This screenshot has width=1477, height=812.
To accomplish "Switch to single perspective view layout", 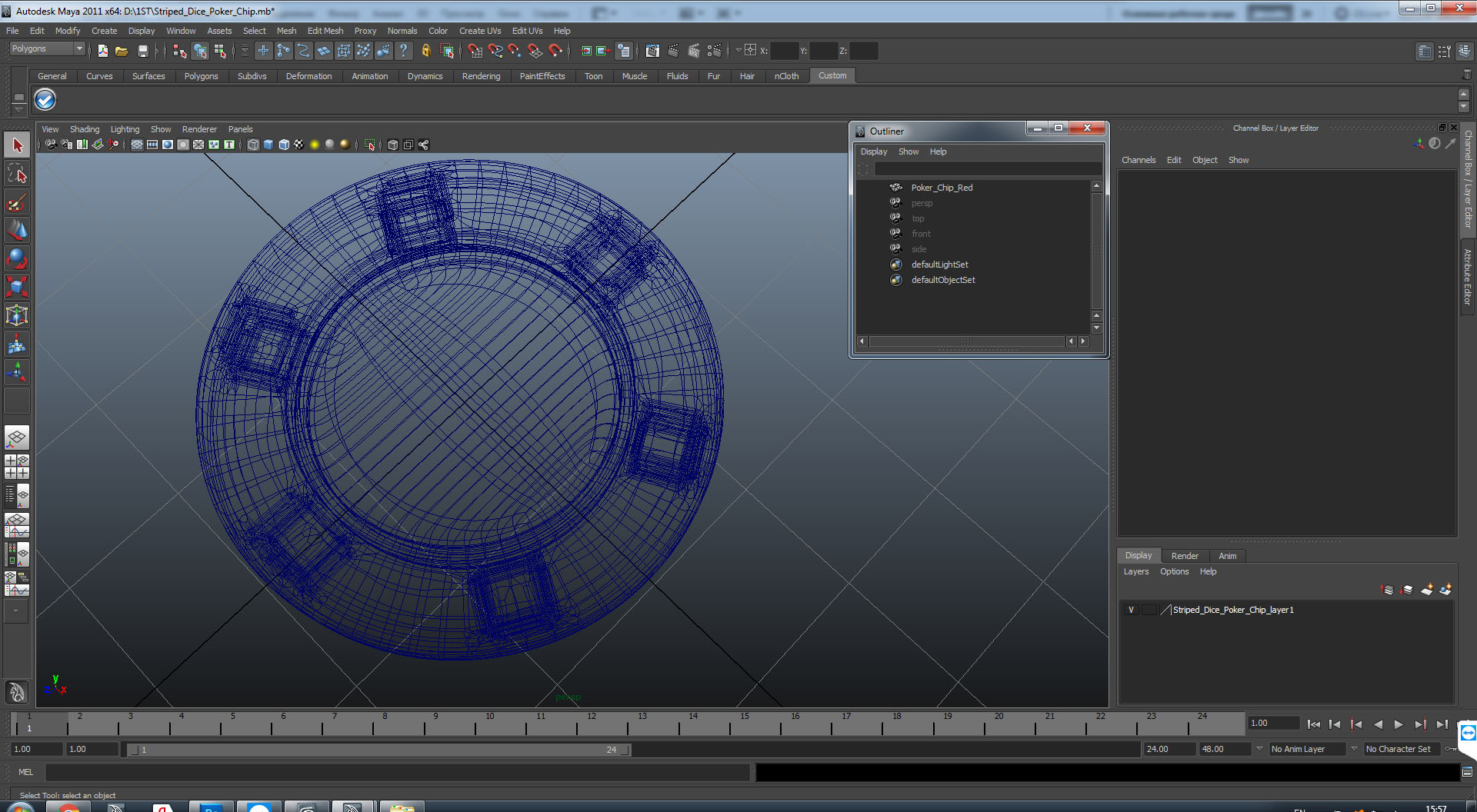I will click(x=17, y=438).
